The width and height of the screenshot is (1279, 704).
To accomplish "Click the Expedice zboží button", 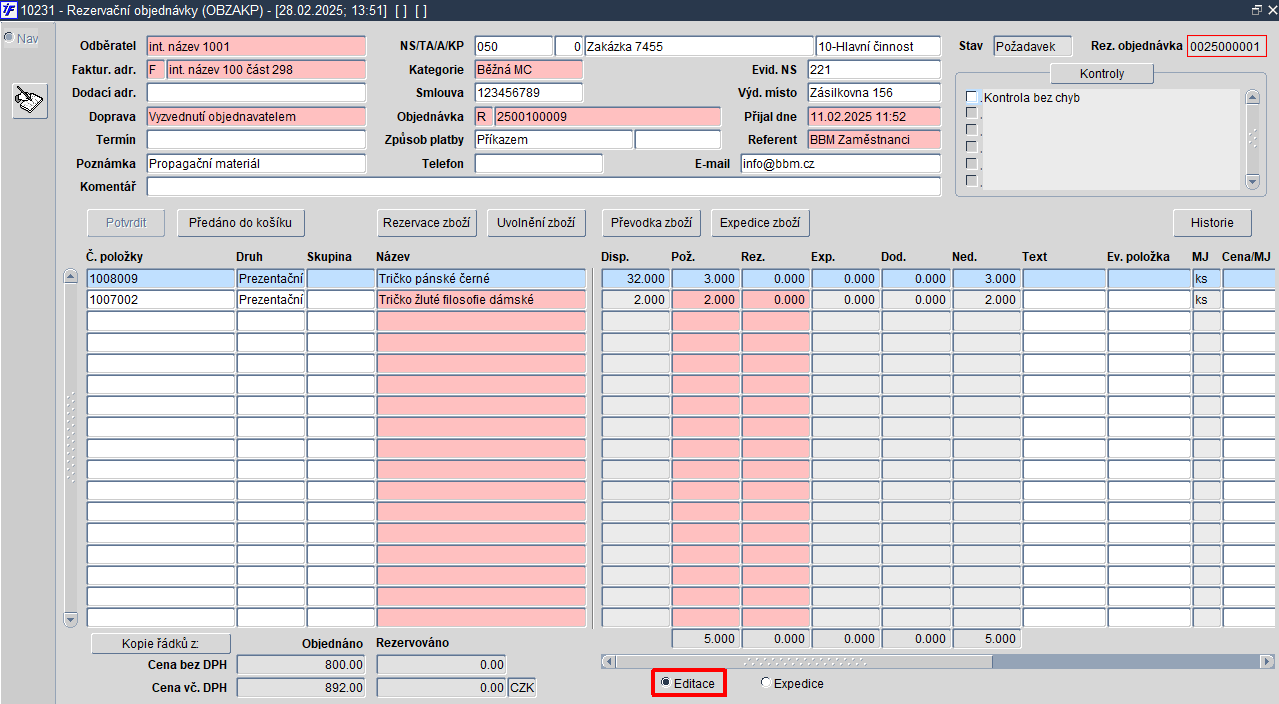I will (x=760, y=222).
